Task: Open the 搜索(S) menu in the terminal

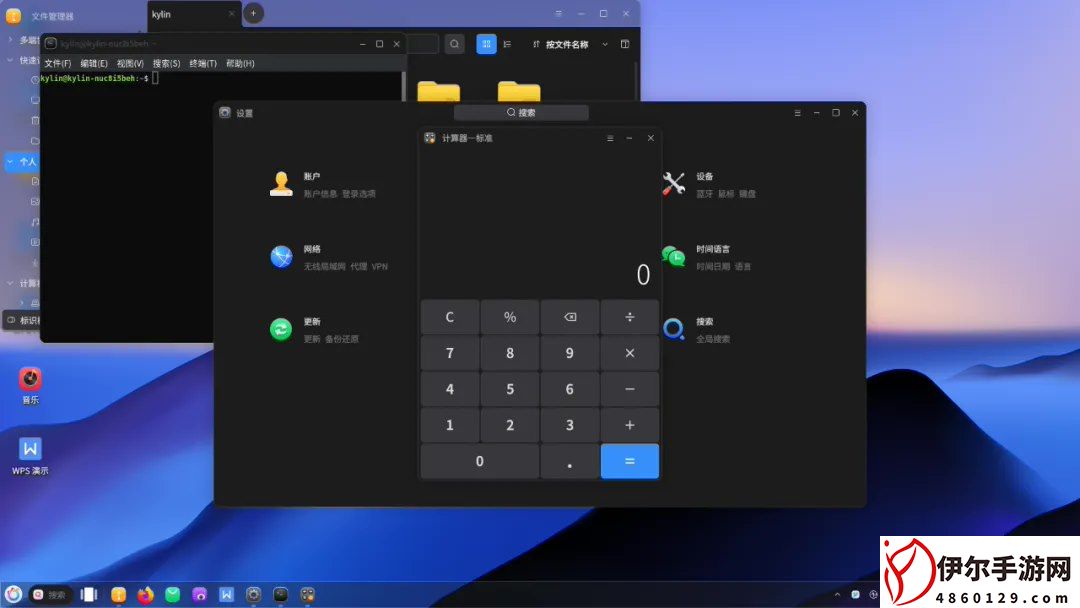Action: (x=166, y=63)
